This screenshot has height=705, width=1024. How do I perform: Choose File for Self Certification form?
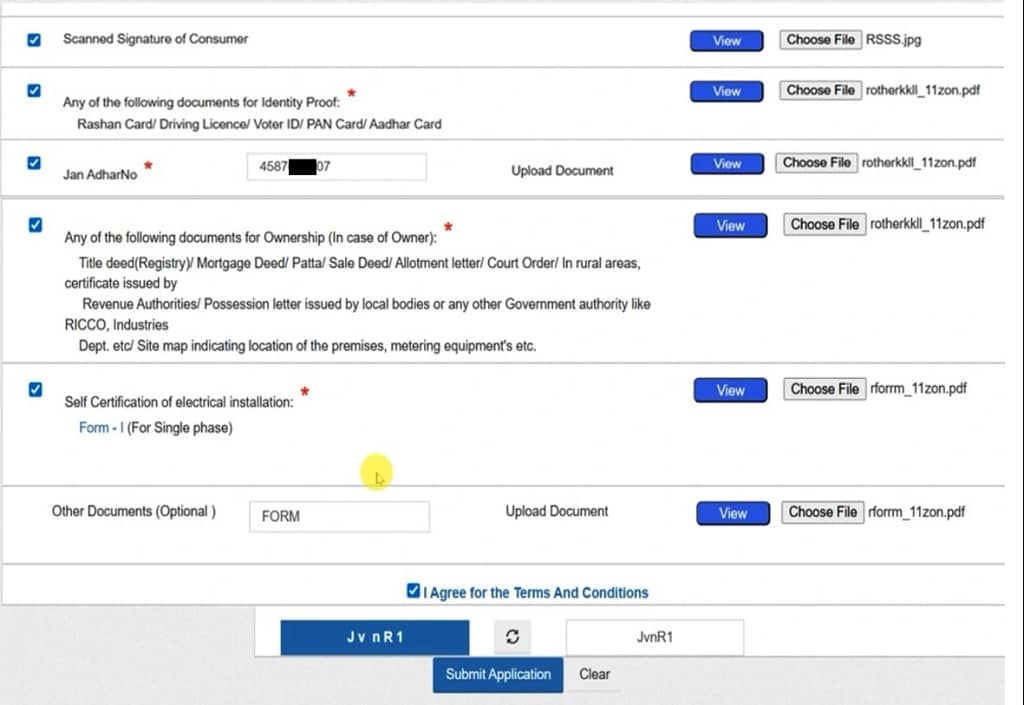[x=824, y=389]
